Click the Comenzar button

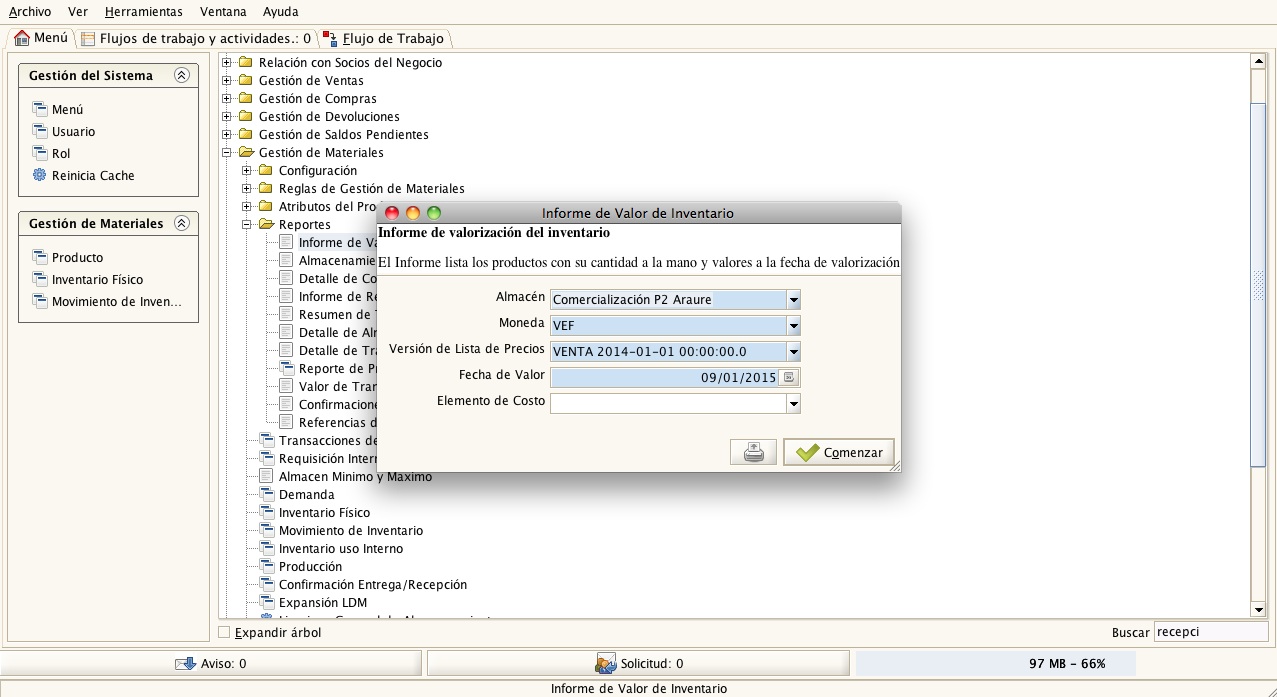click(839, 452)
